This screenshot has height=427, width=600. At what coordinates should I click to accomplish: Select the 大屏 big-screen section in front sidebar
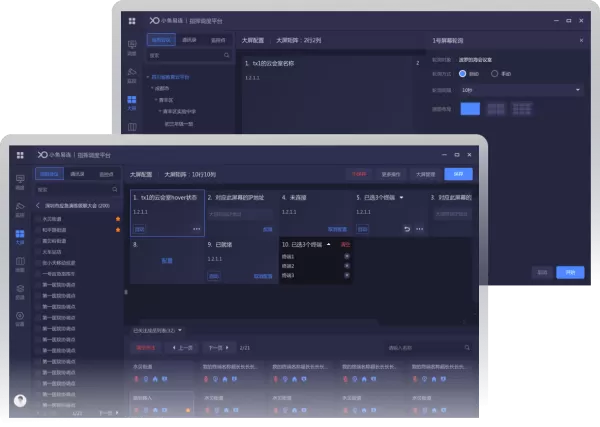[x=20, y=237]
